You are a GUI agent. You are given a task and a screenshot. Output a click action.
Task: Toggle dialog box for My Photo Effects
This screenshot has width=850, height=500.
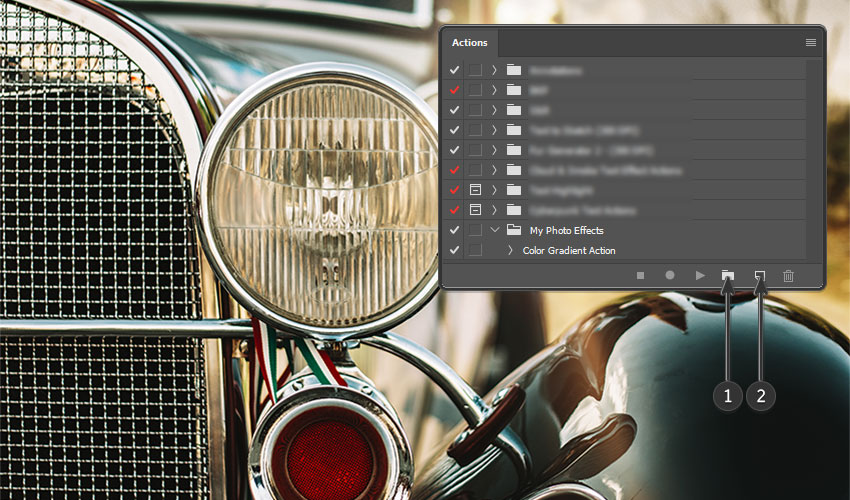(475, 230)
